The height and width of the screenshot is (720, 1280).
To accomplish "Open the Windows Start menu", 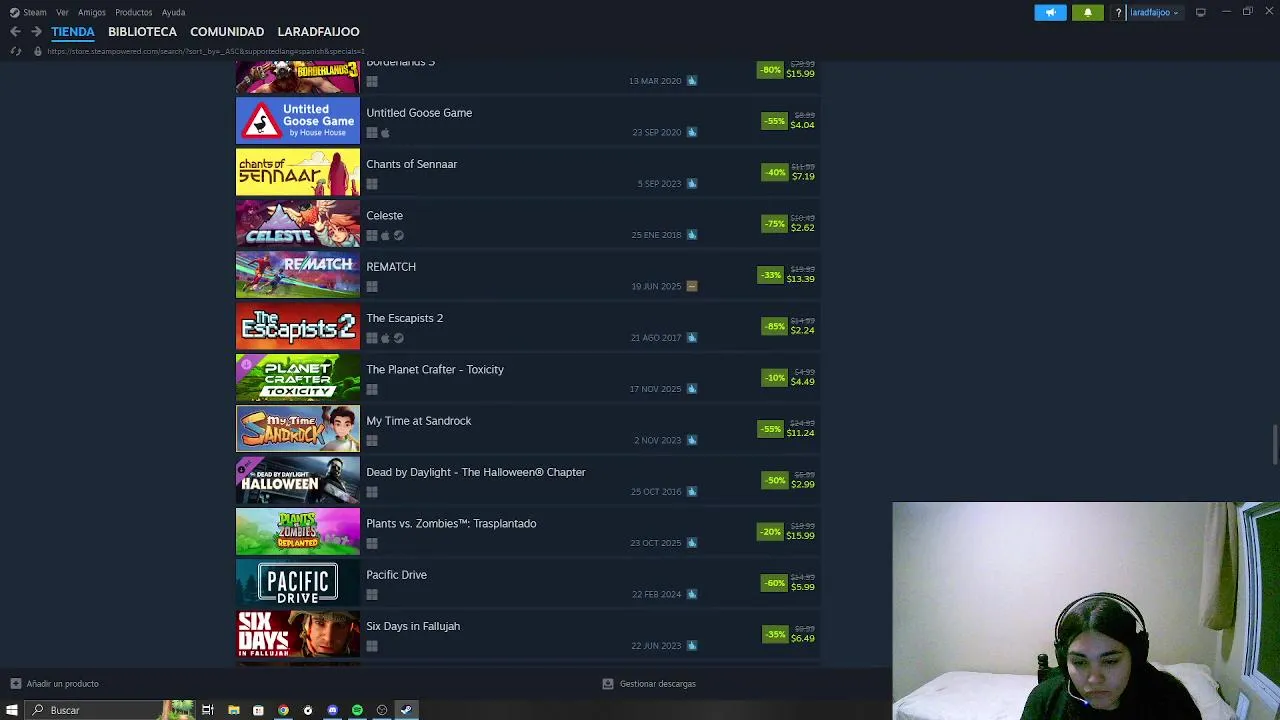I will pyautogui.click(x=12, y=710).
